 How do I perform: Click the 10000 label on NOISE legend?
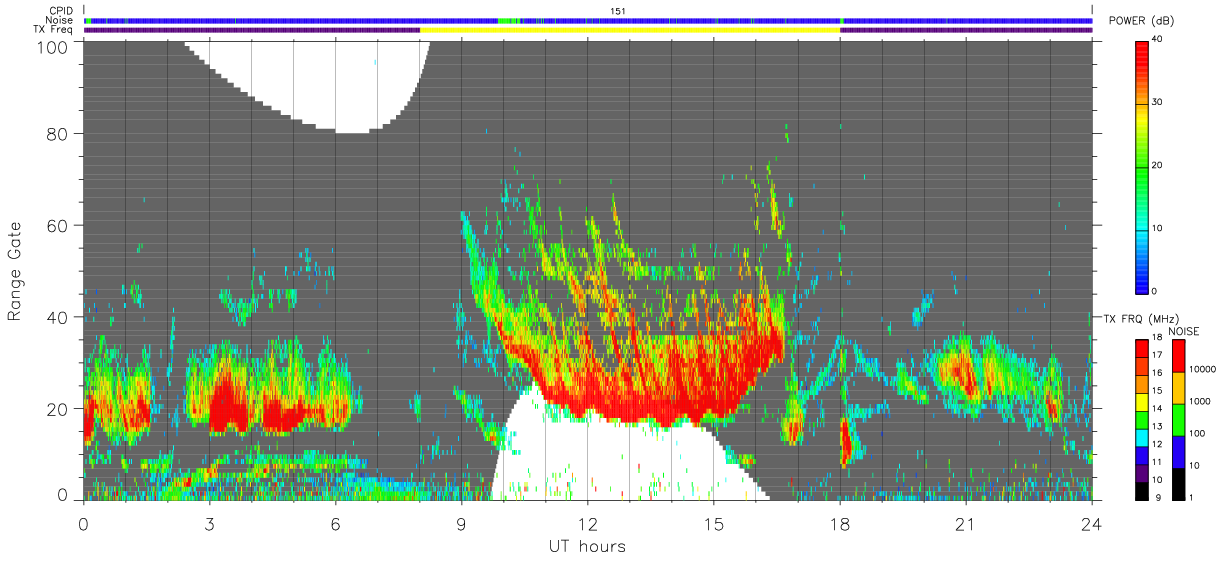point(1204,369)
